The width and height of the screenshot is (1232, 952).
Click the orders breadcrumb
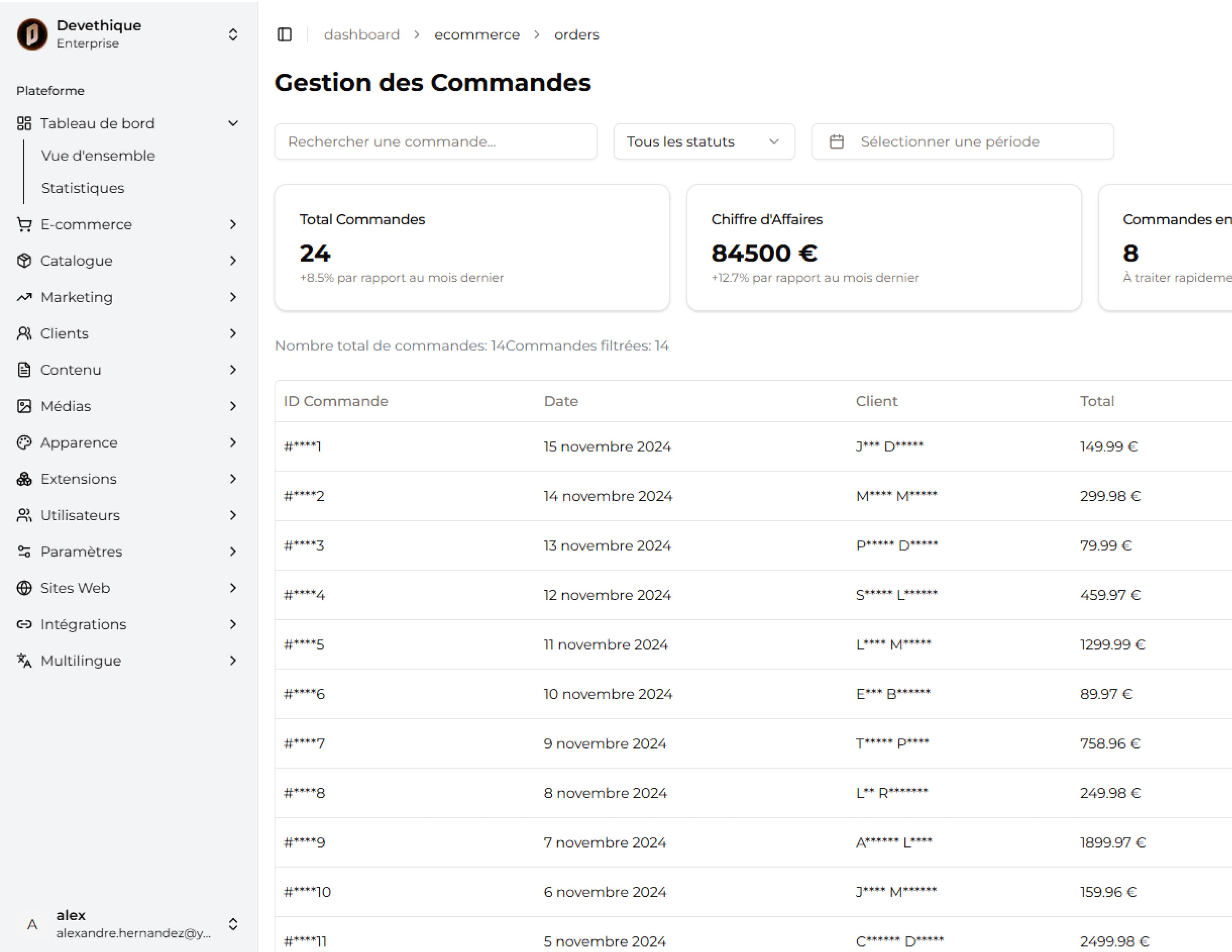point(576,35)
